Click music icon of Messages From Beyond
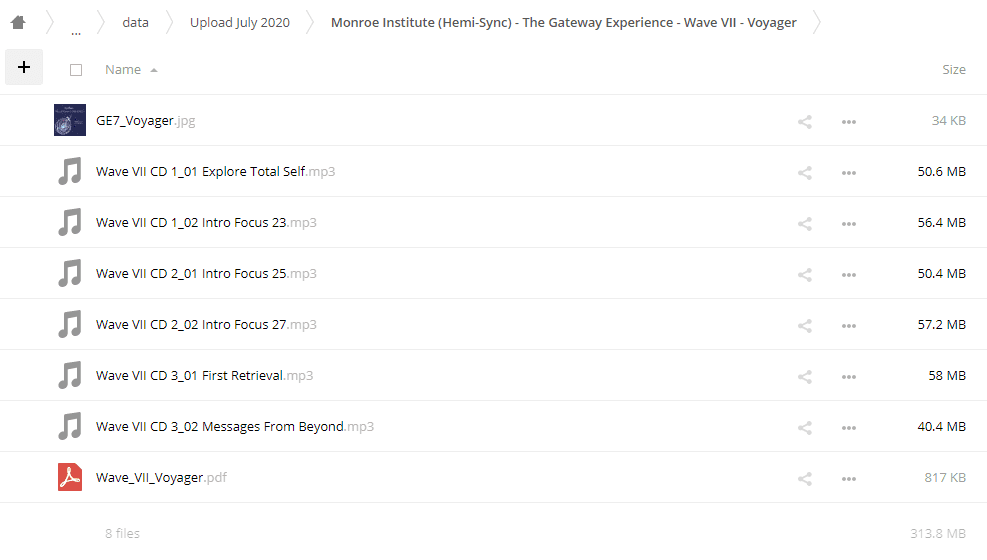The image size is (987, 560). [x=70, y=426]
